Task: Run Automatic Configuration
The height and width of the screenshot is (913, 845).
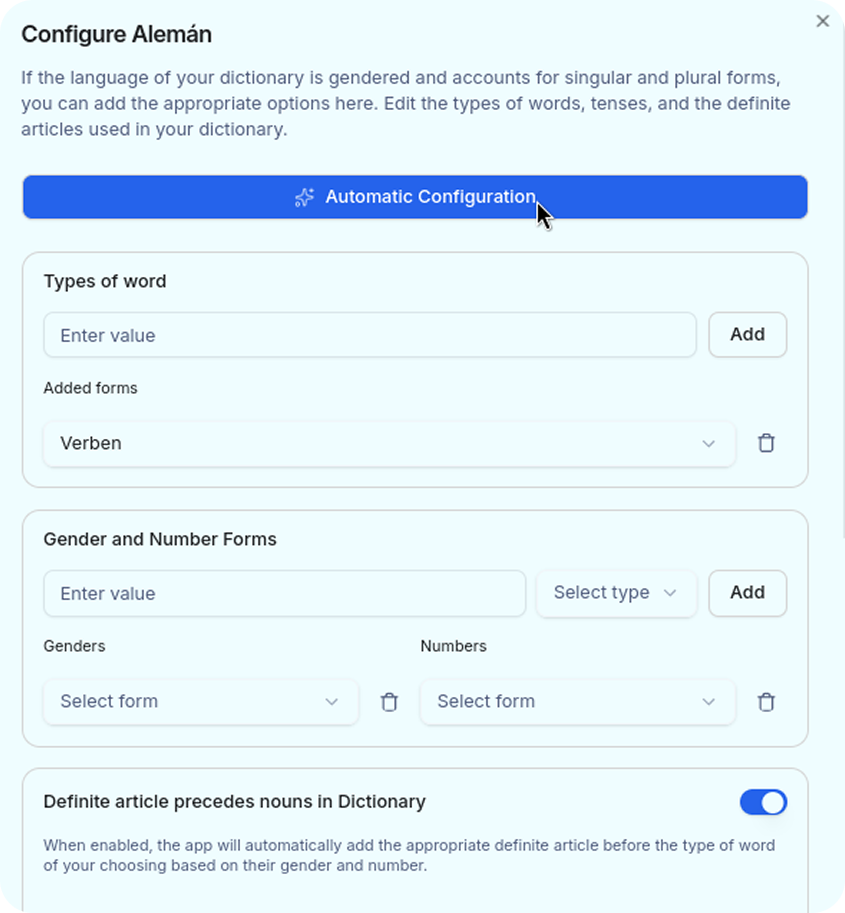Action: click(x=414, y=197)
